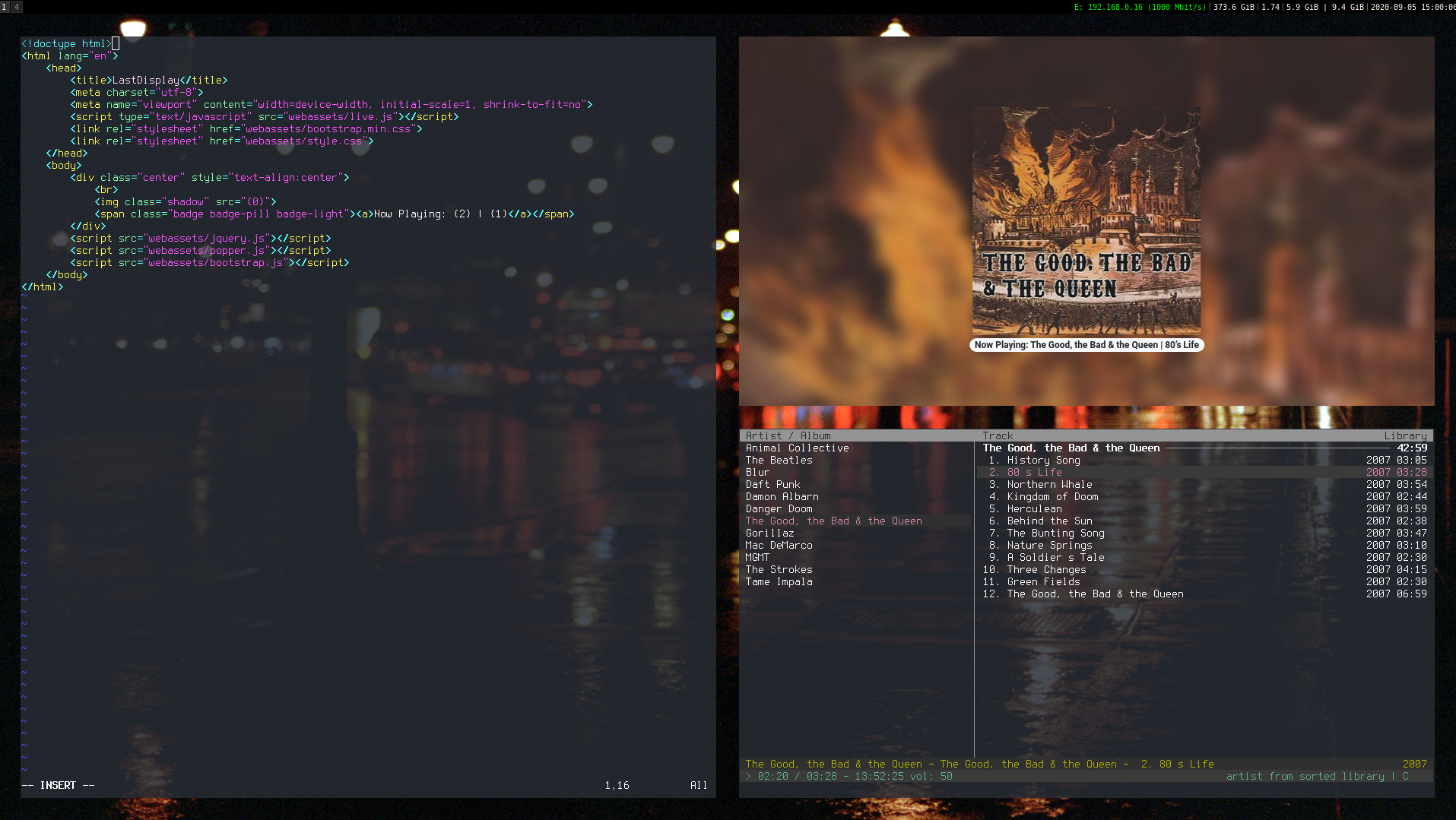This screenshot has height=820, width=1456.
Task: Click the network speed status entry
Action: pos(1140,7)
